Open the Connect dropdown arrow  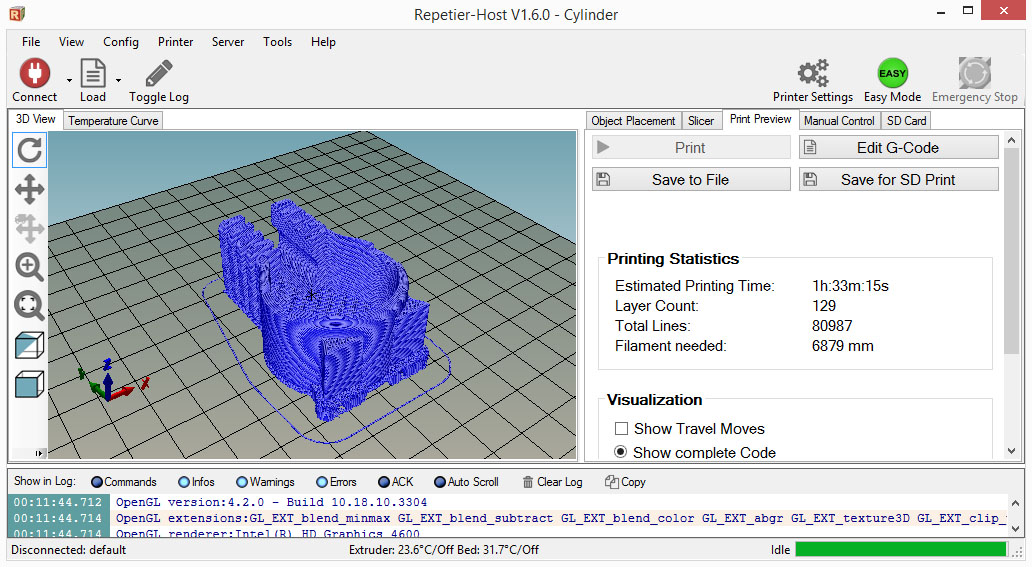[69, 80]
